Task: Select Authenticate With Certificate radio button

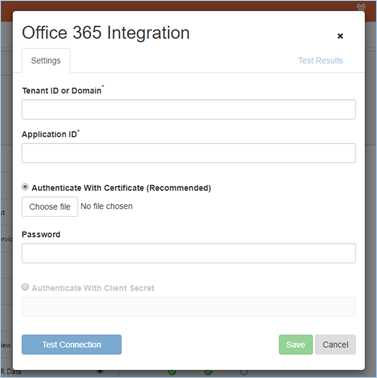Action: (x=25, y=187)
